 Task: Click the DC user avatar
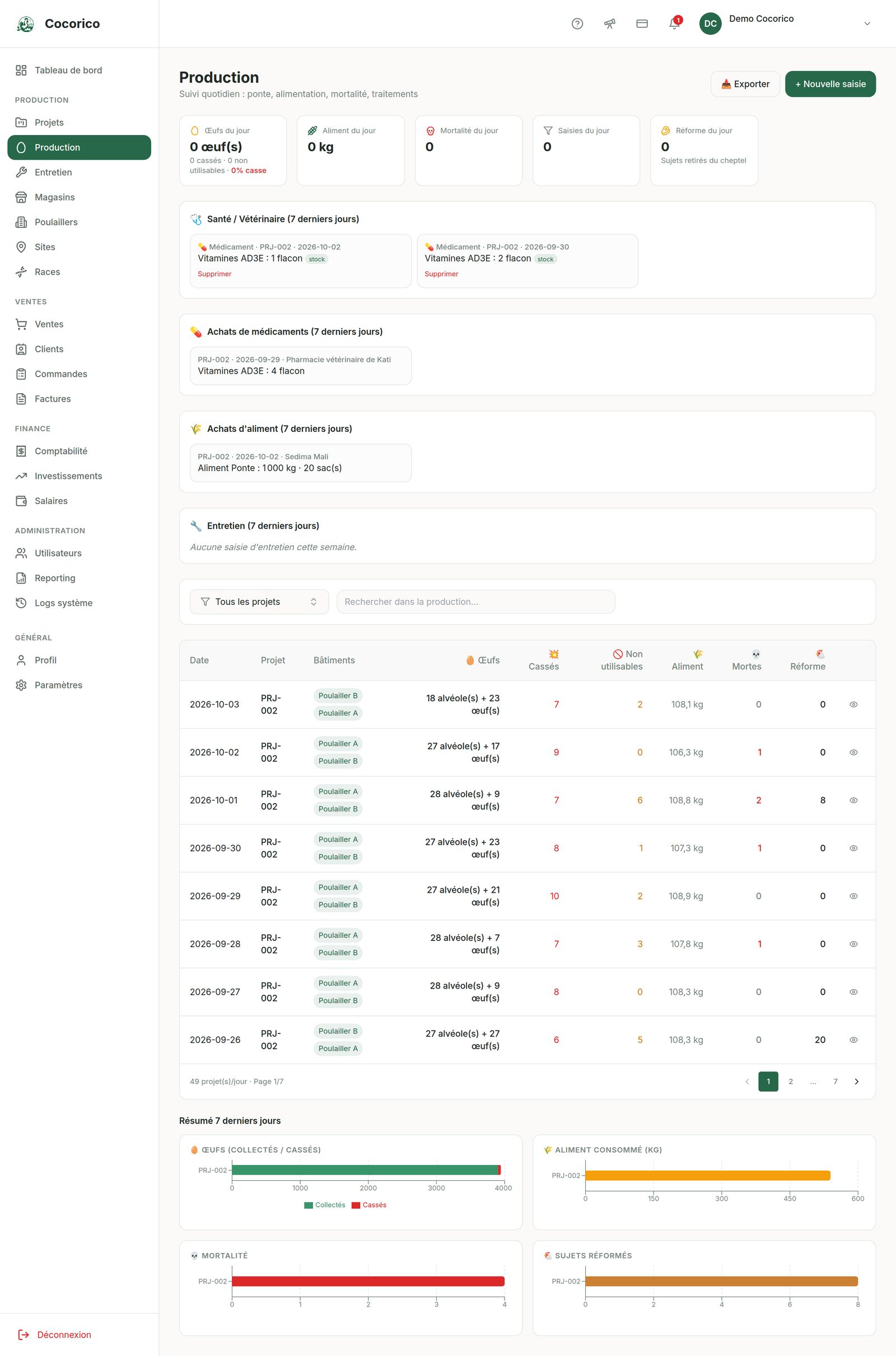click(710, 24)
